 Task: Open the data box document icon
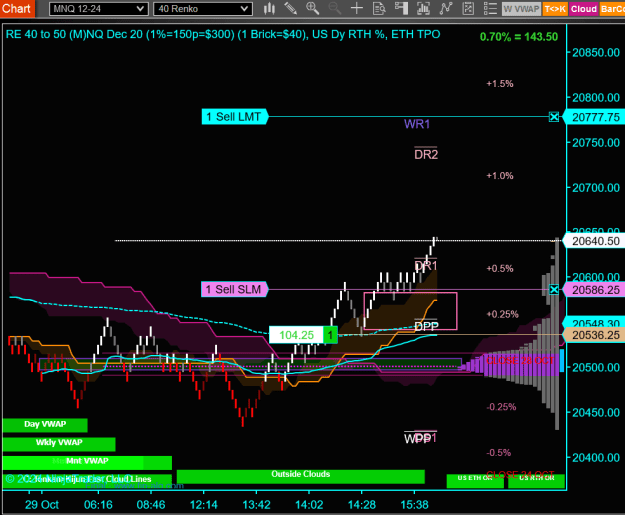[x=379, y=8]
